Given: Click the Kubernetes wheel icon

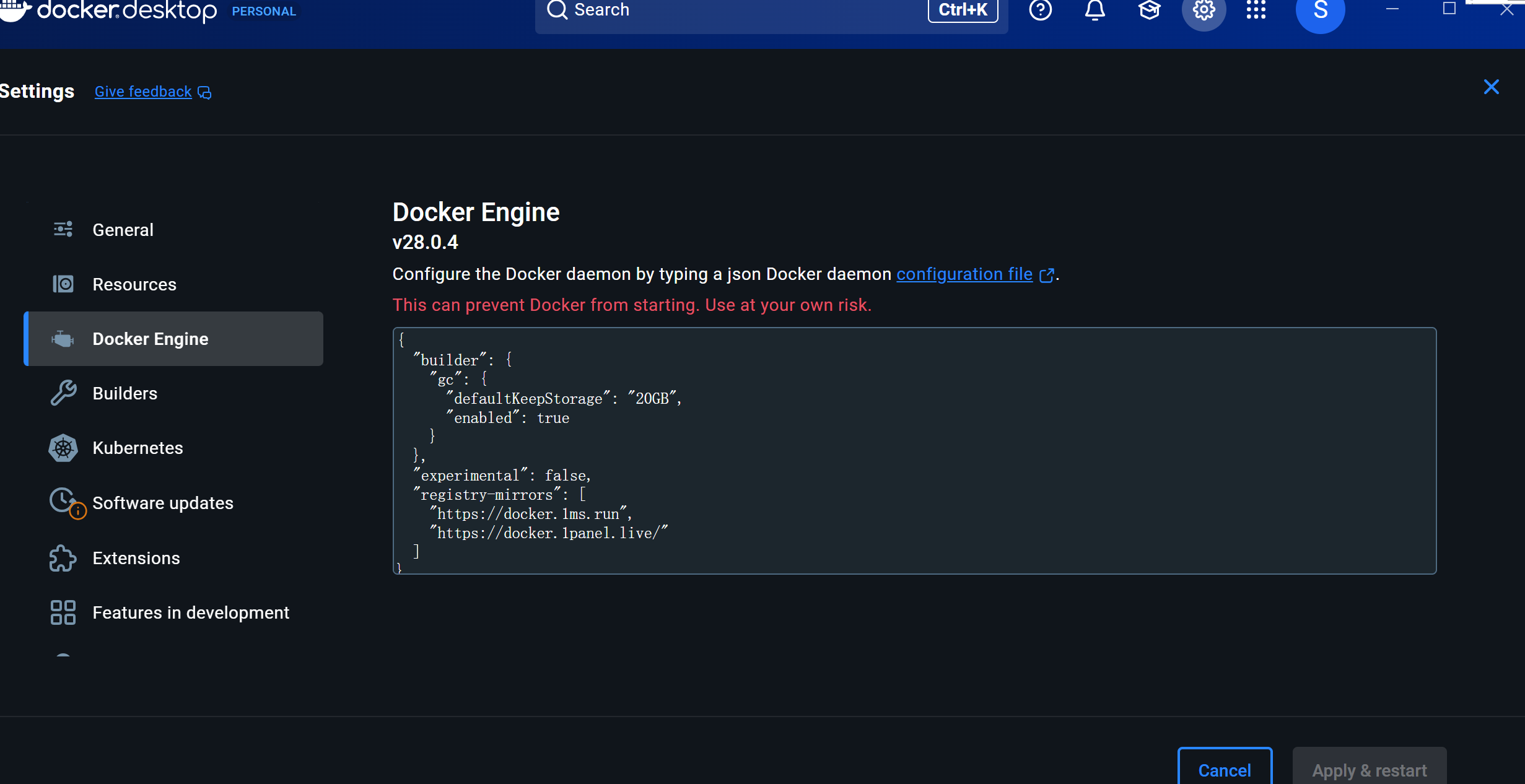Looking at the screenshot, I should [x=63, y=448].
